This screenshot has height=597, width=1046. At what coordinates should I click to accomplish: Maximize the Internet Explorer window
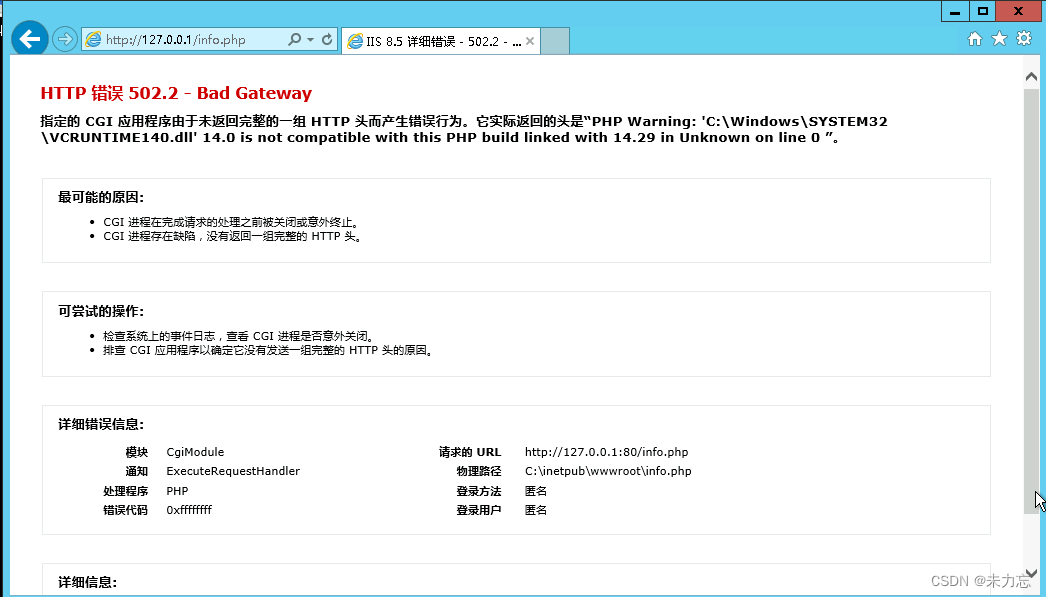(982, 11)
